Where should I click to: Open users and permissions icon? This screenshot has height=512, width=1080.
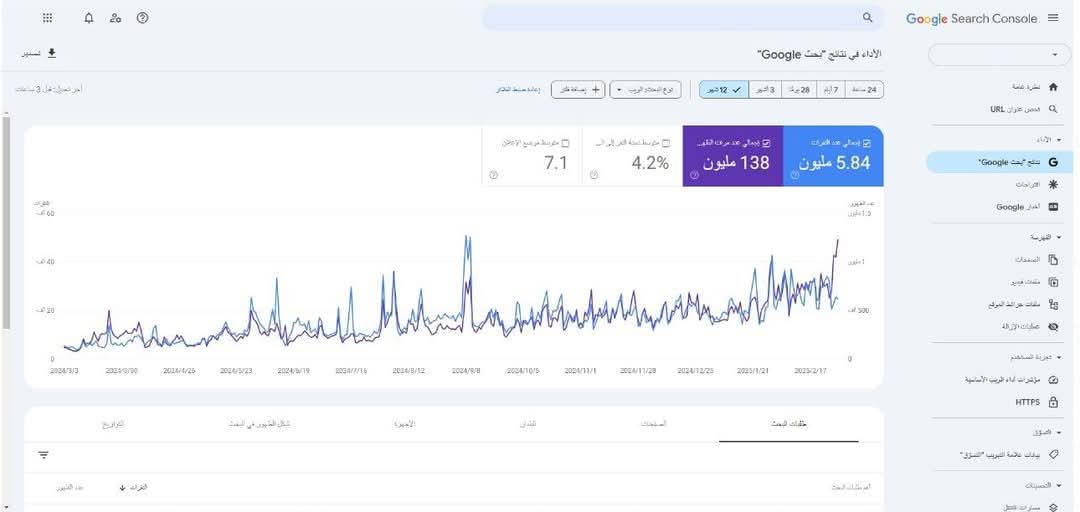point(115,18)
